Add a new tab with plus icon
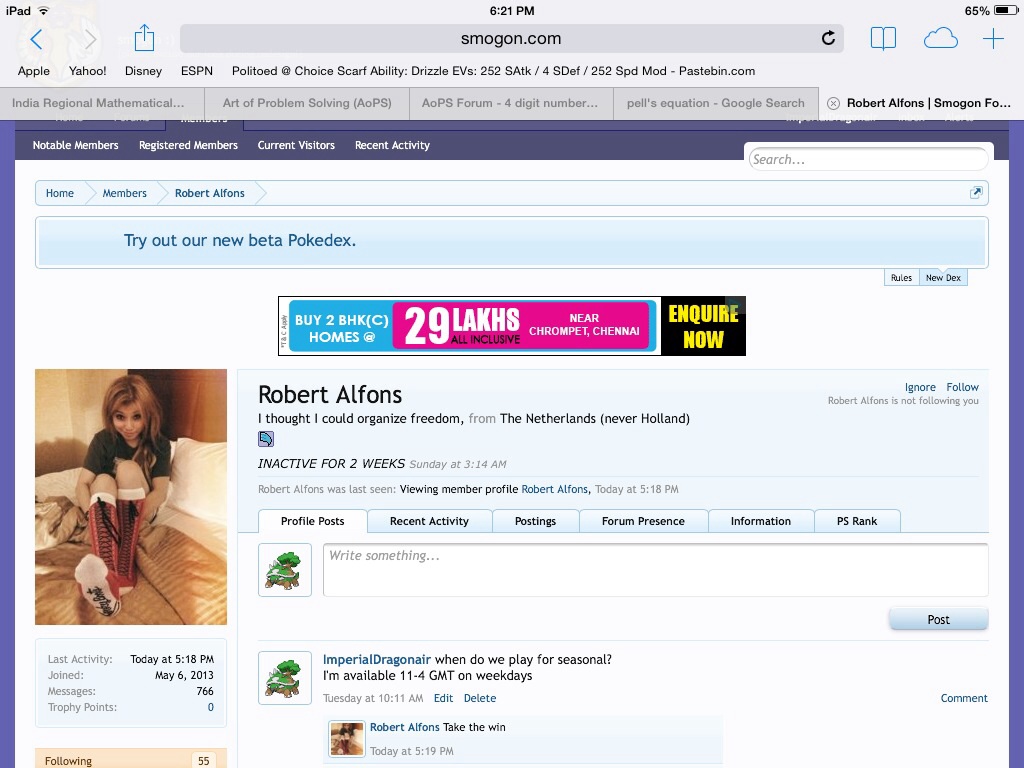1024x768 pixels. click(993, 39)
